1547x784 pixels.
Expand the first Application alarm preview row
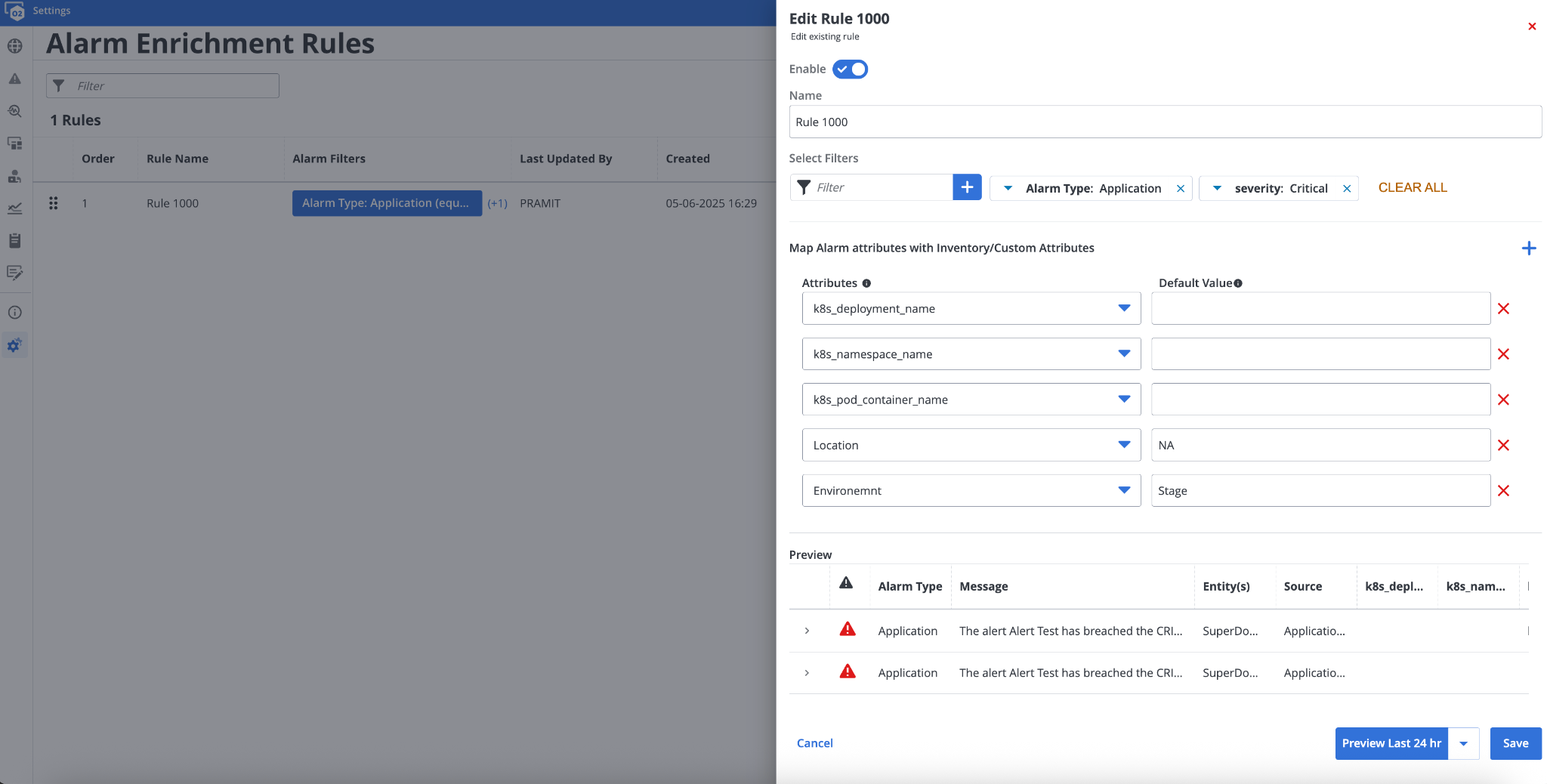(807, 631)
